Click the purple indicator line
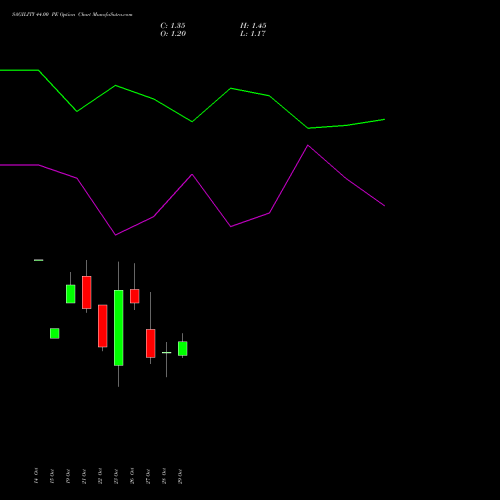This screenshot has width=500, height=500. pos(192,175)
